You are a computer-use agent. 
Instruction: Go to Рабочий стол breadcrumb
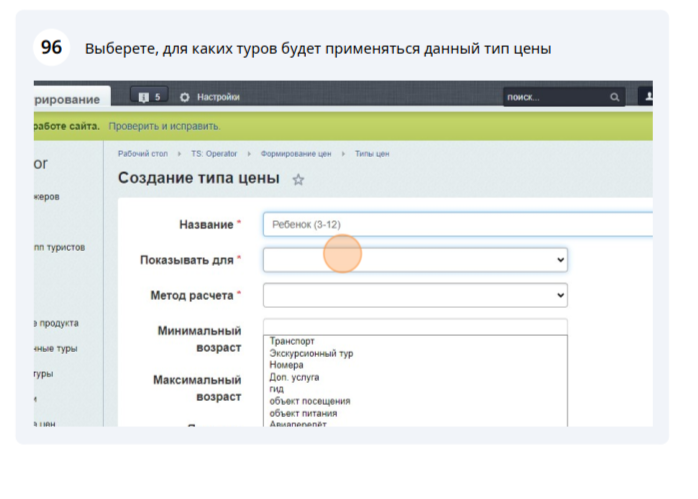[x=142, y=154]
